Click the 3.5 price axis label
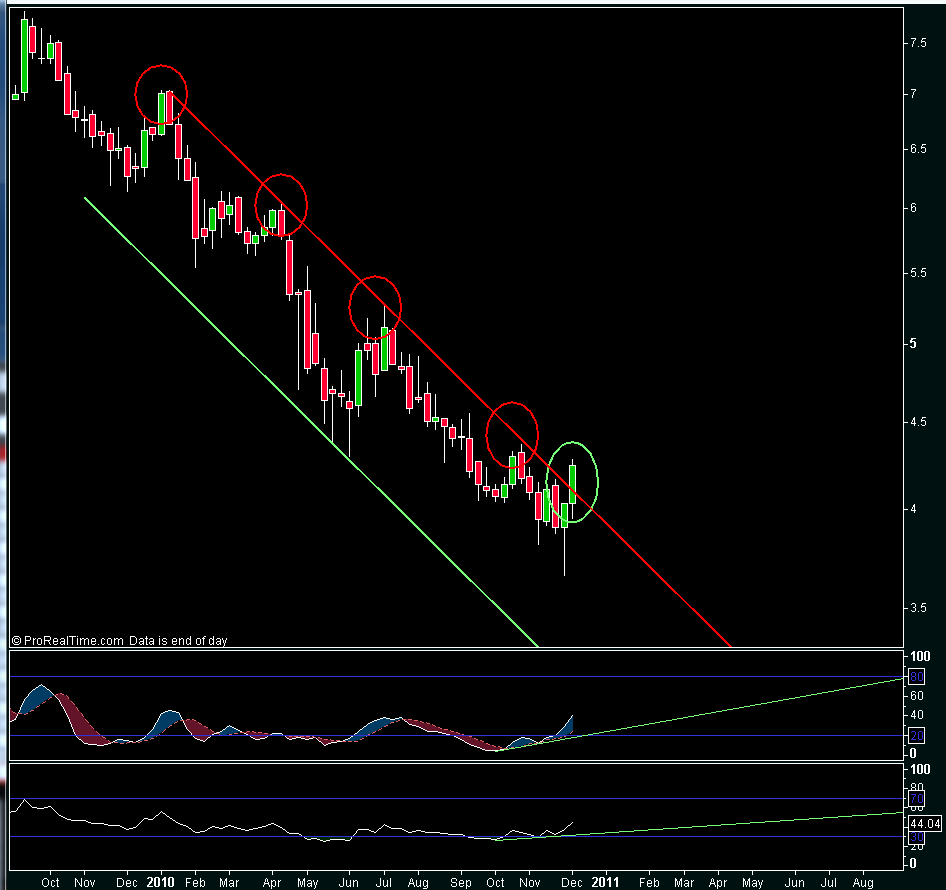The width and height of the screenshot is (946, 890). [918, 608]
